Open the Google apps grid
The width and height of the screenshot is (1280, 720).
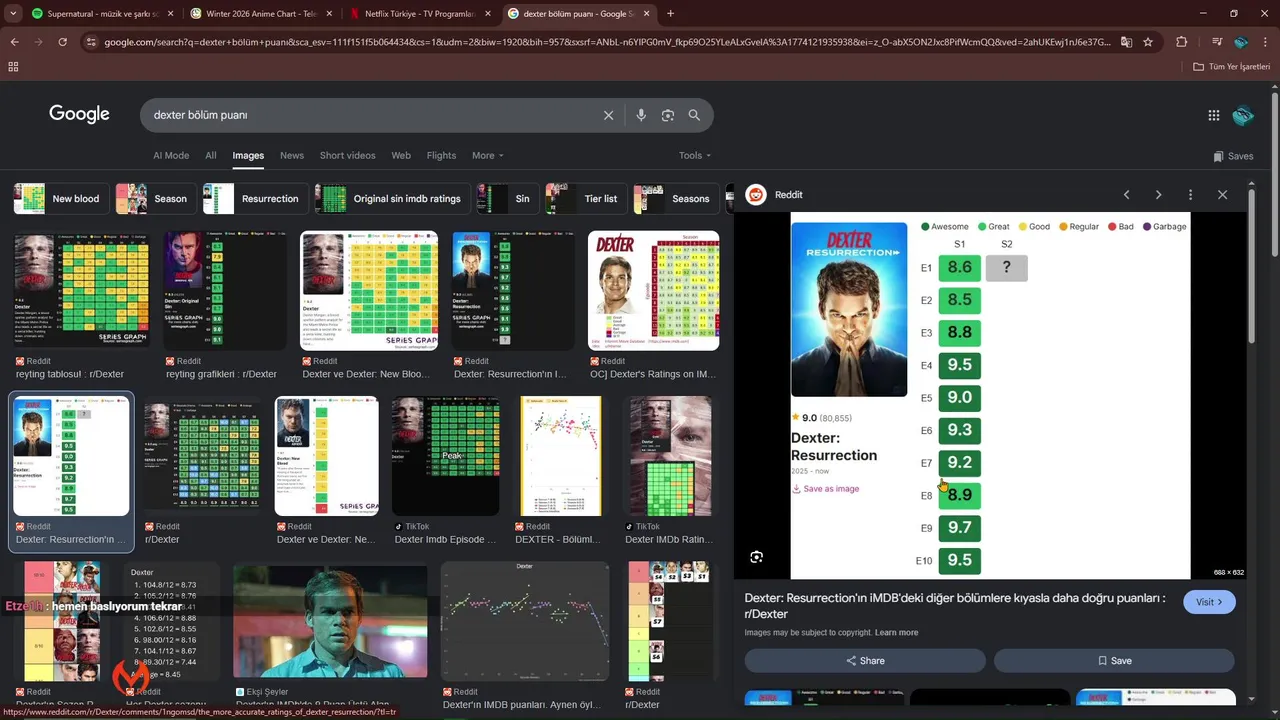1214,115
